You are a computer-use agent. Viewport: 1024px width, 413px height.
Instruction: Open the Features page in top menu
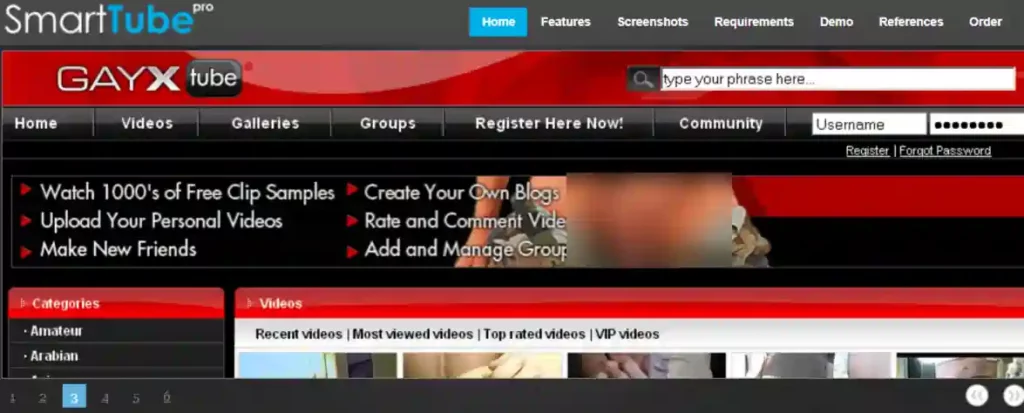565,22
